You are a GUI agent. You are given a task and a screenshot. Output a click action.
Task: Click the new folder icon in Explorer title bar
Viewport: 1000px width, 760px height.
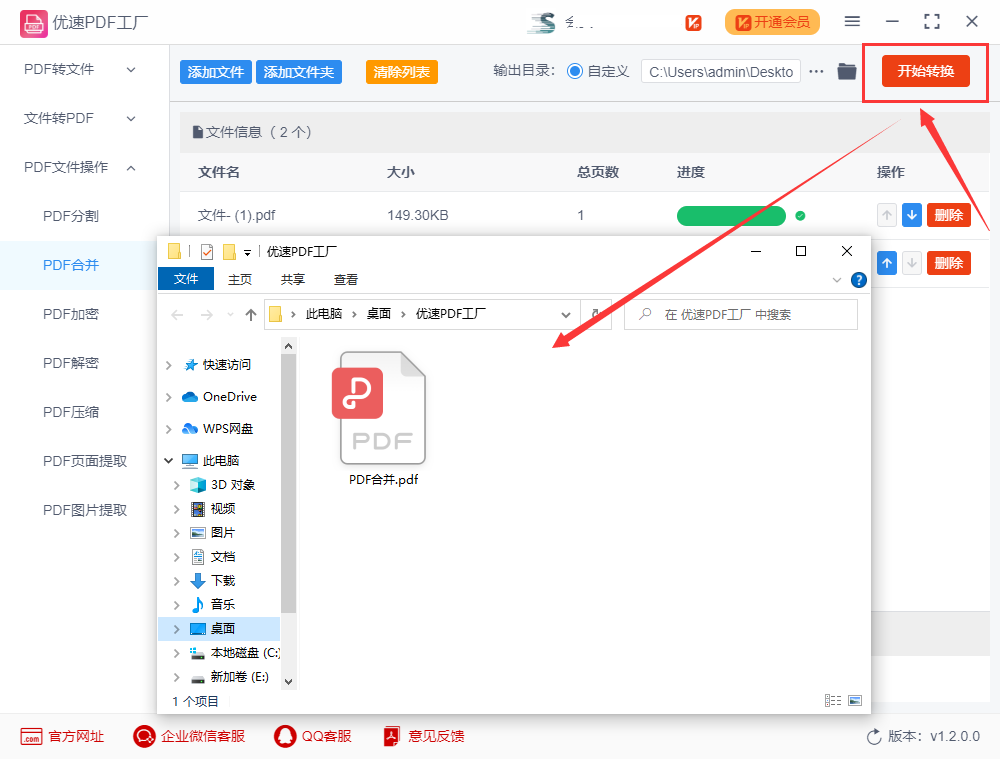click(230, 252)
